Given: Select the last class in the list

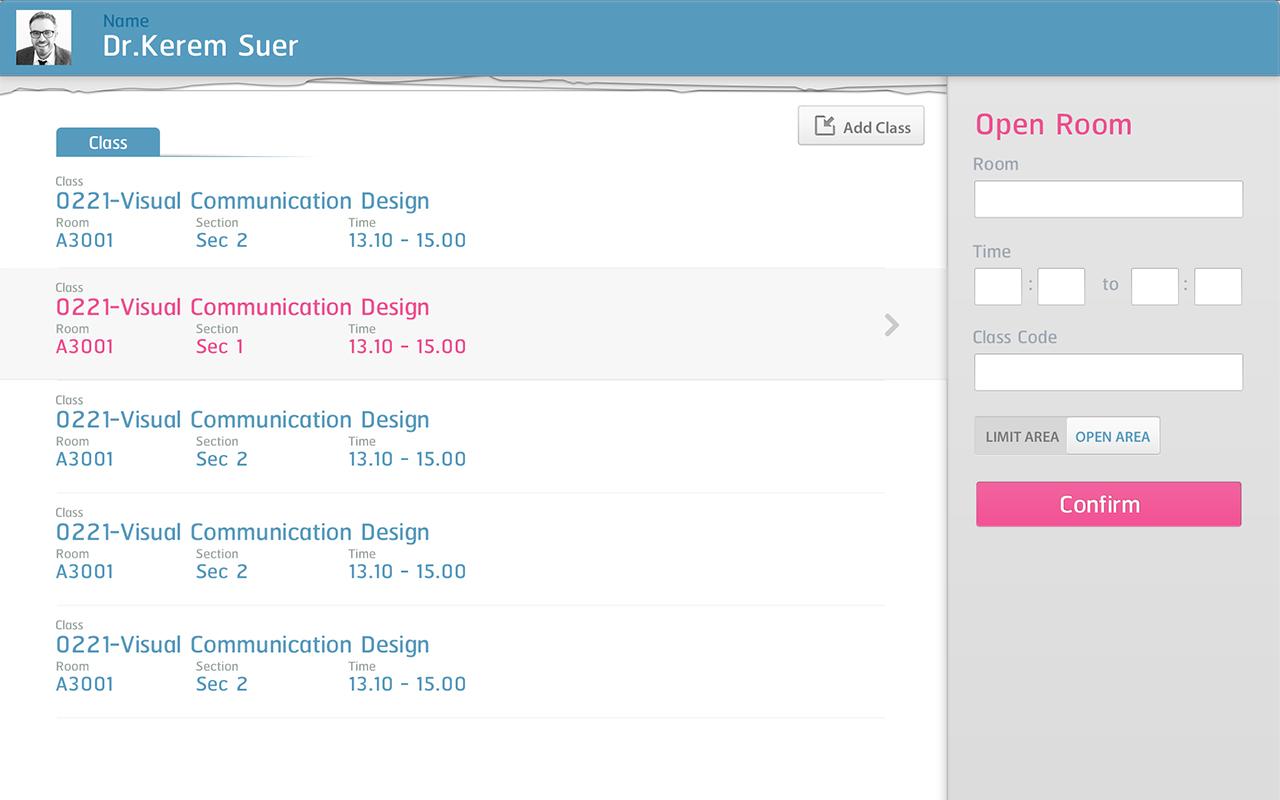Looking at the screenshot, I should point(243,645).
